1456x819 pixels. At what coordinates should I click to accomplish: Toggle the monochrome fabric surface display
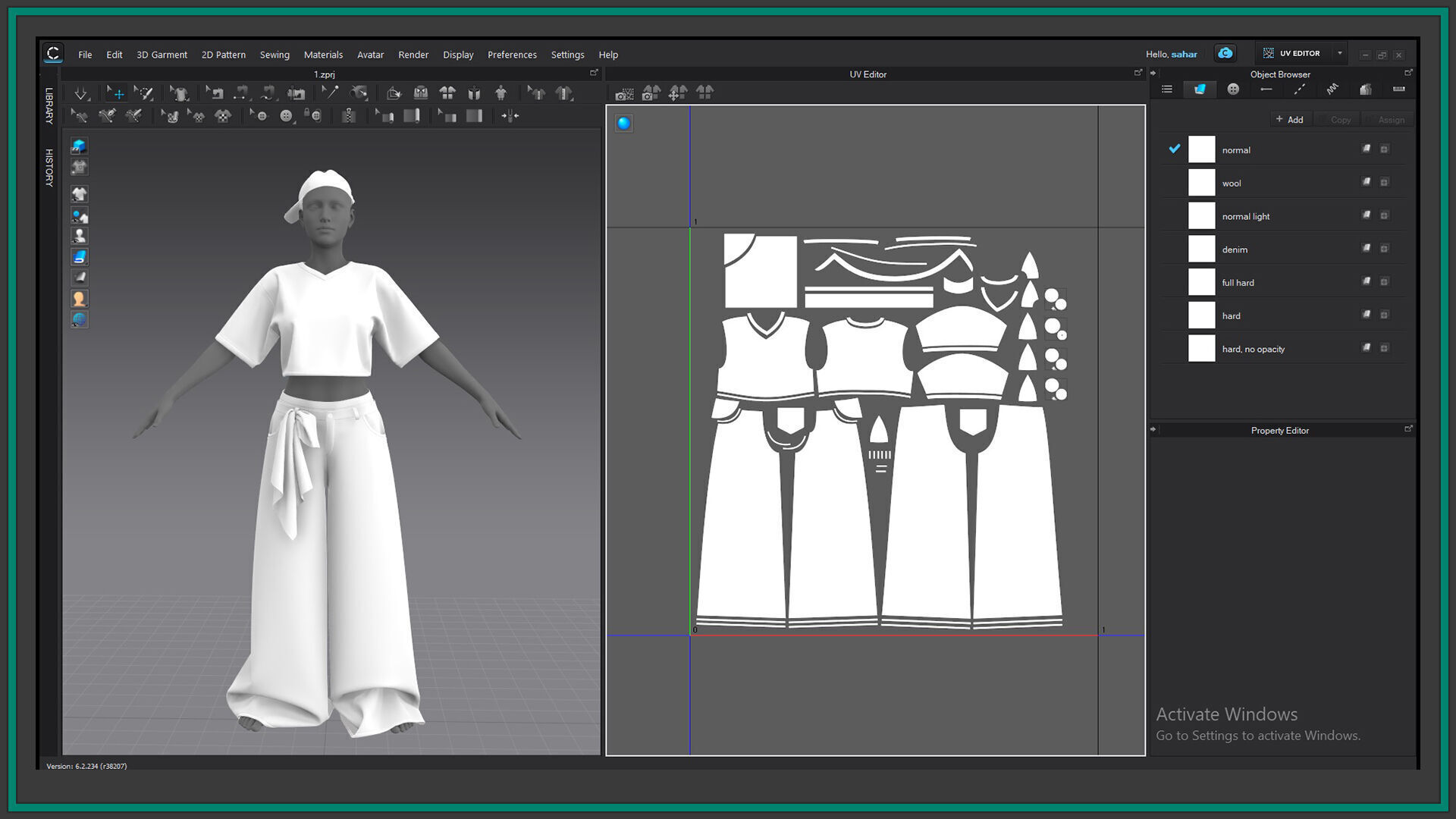80,278
